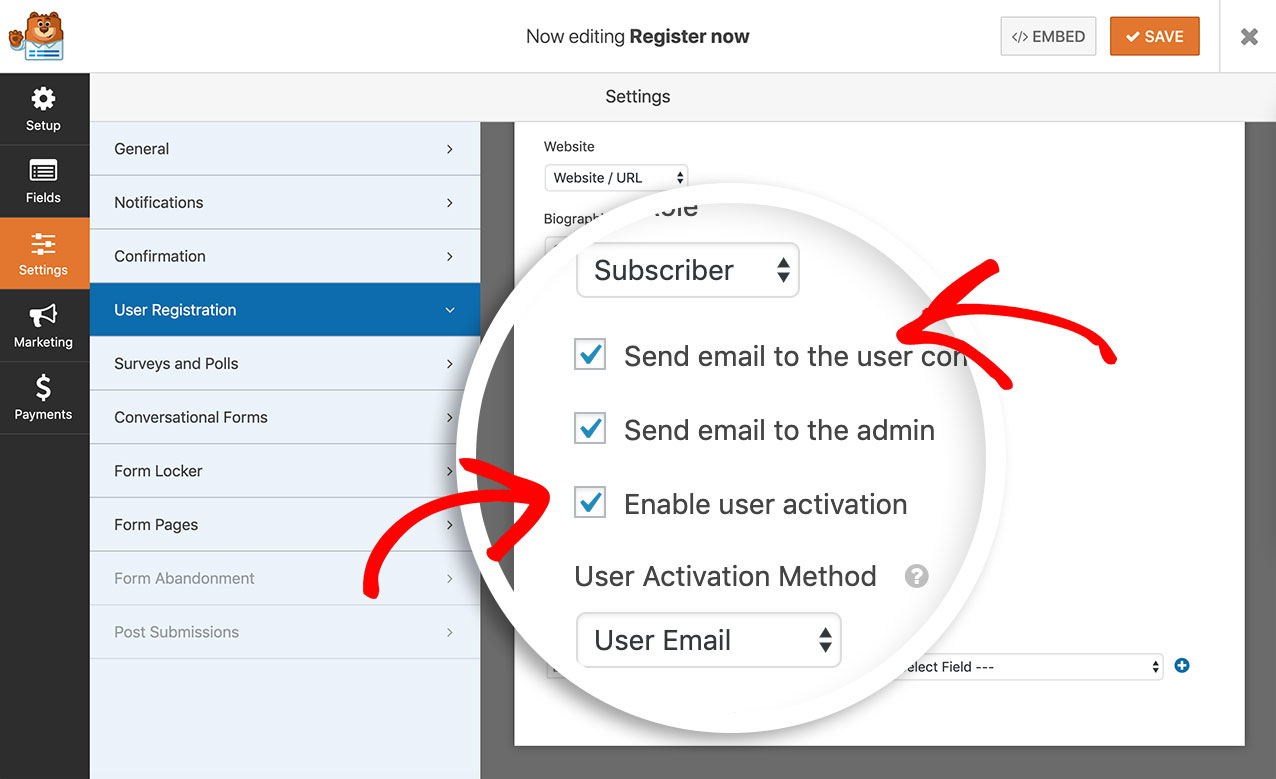Viewport: 1276px width, 779px height.
Task: Select User Registration settings section
Action: click(285, 310)
